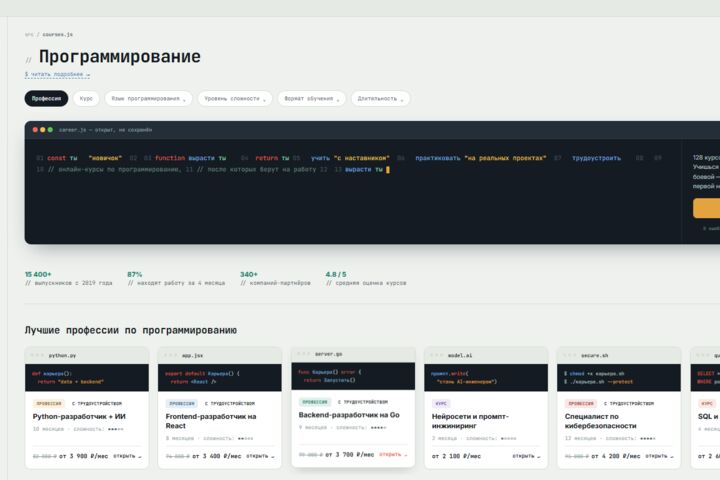The width and height of the screenshot is (720, 480).
Task: Click the Frontend-разработчик code preview
Action: [219, 378]
